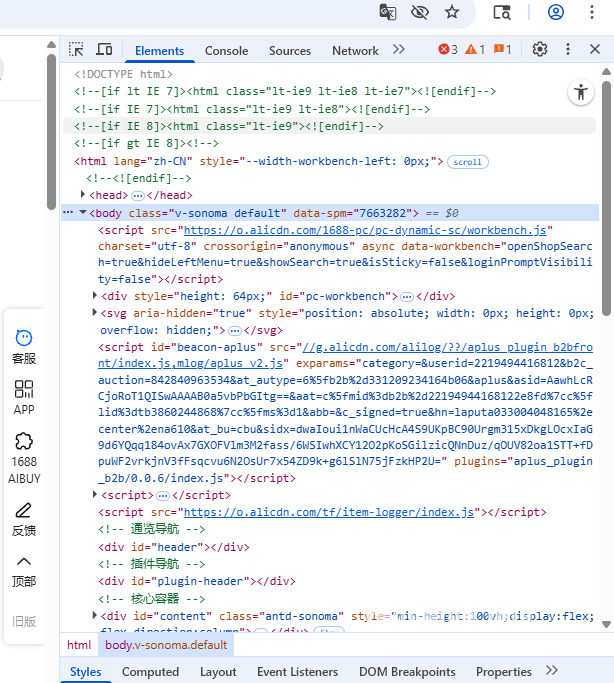Click ellipsis inside the svg element
Image resolution: width=614 pixels, height=683 pixels.
tap(235, 331)
